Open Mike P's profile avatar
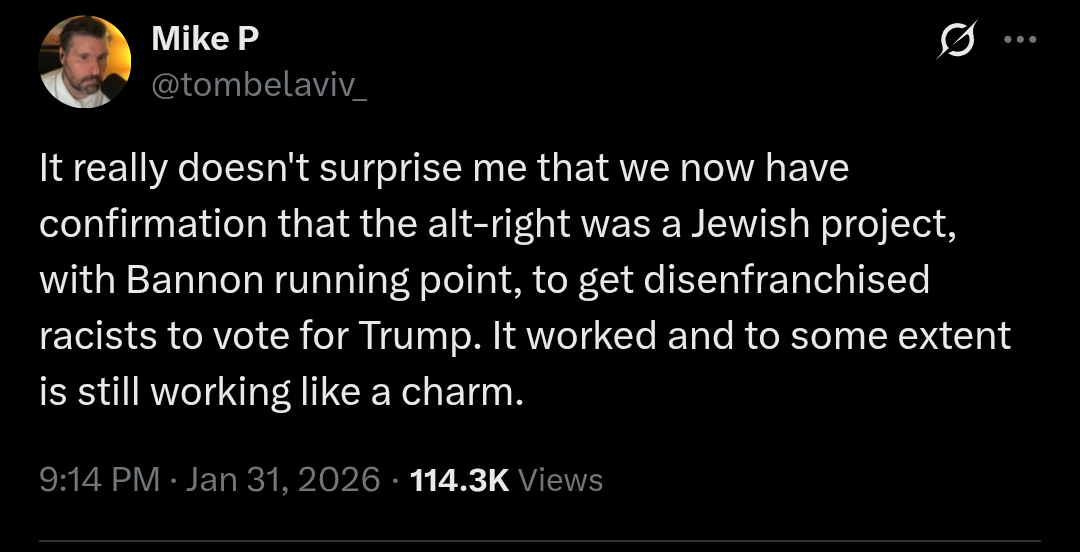This screenshot has height=552, width=1080. pos(85,62)
